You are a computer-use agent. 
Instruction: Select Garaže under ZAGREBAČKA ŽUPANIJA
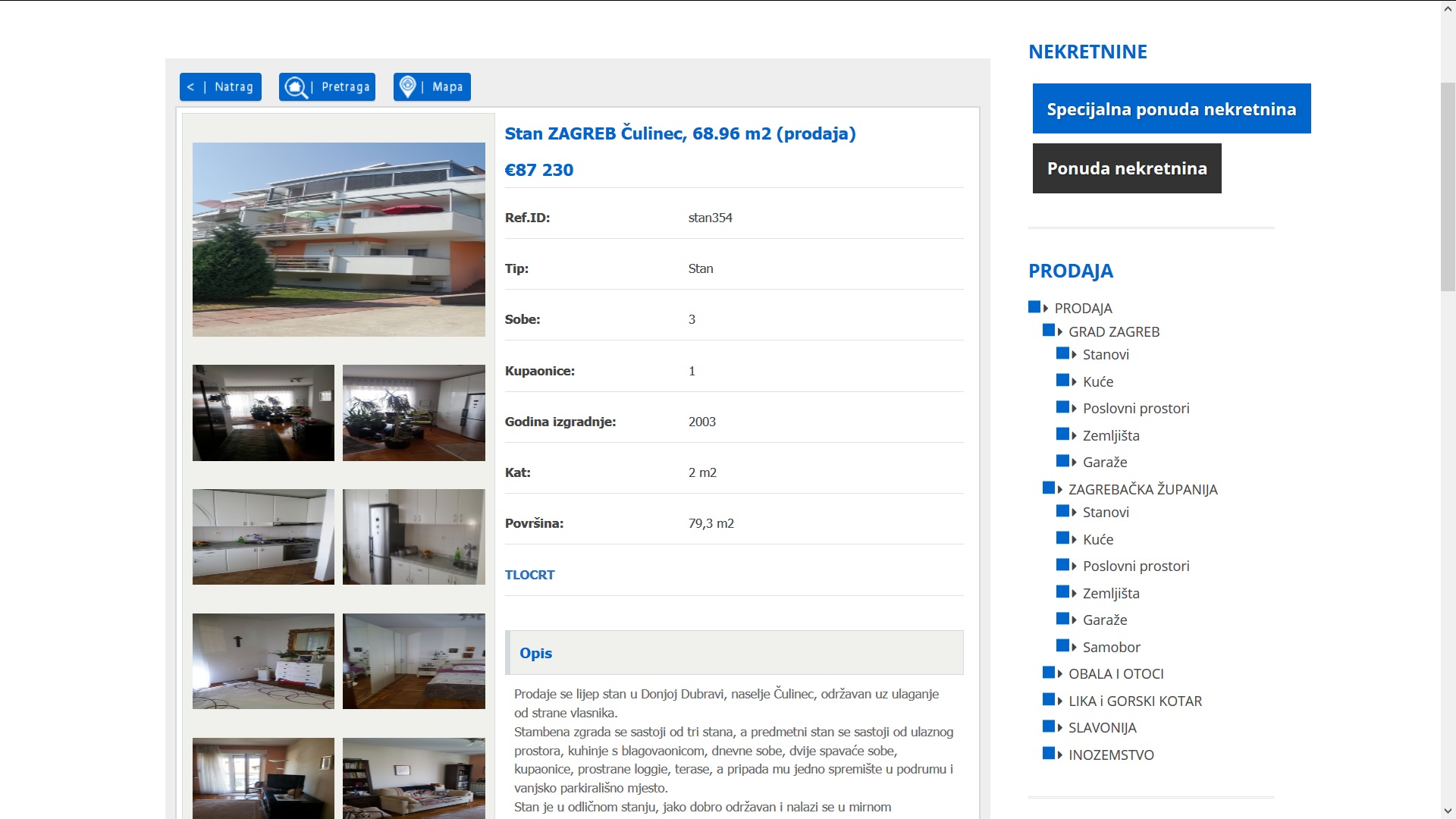tap(1105, 620)
